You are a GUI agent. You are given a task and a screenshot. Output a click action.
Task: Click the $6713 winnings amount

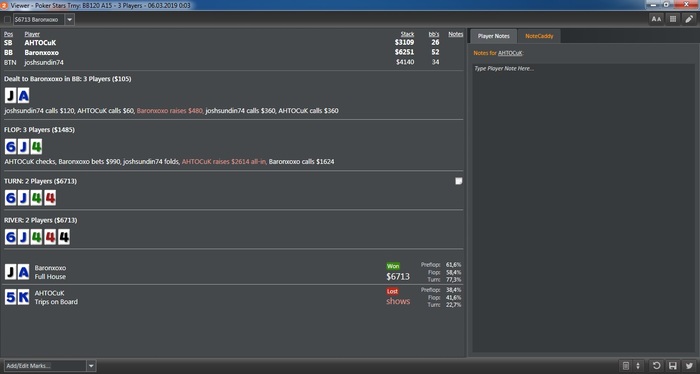tap(398, 277)
